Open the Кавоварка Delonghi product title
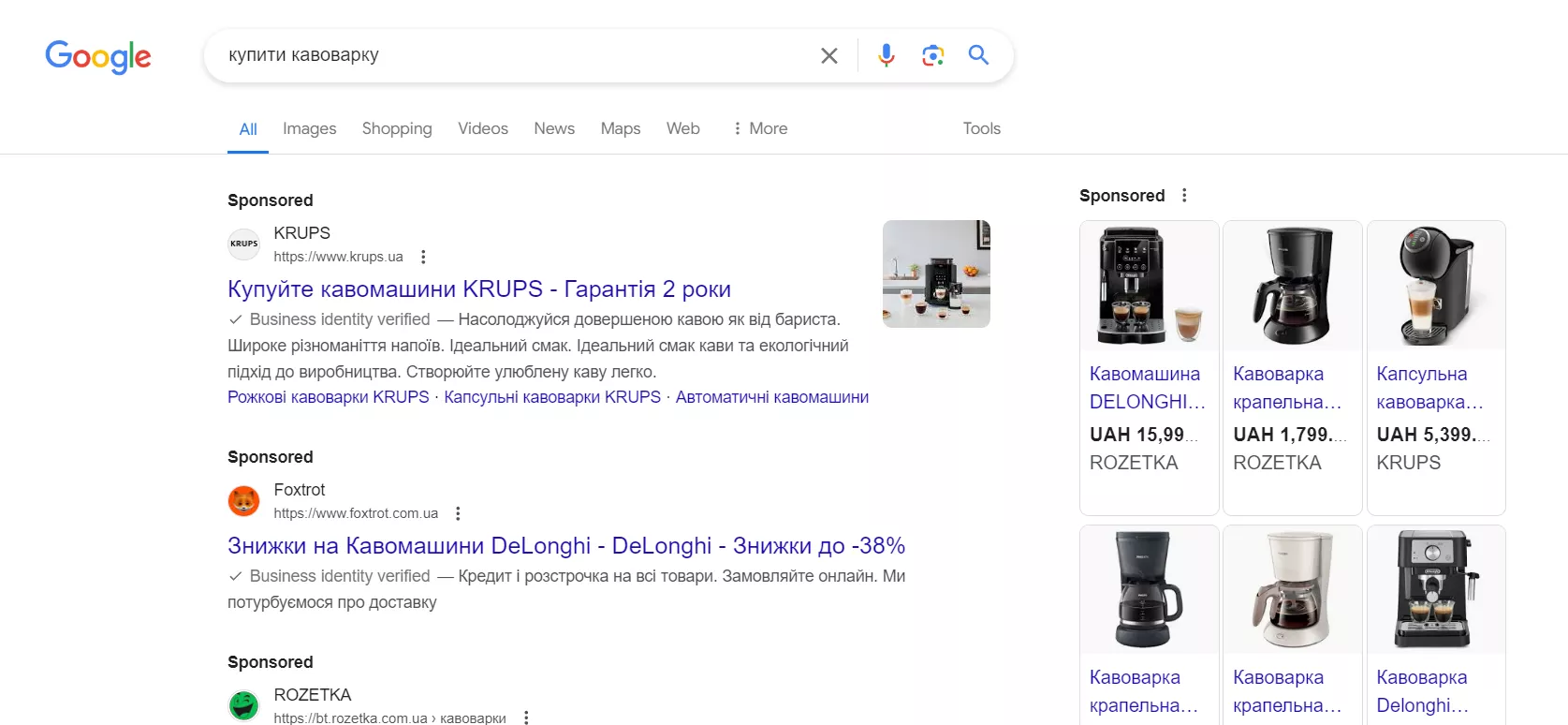Image resolution: width=1568 pixels, height=725 pixels. pyautogui.click(x=1423, y=691)
